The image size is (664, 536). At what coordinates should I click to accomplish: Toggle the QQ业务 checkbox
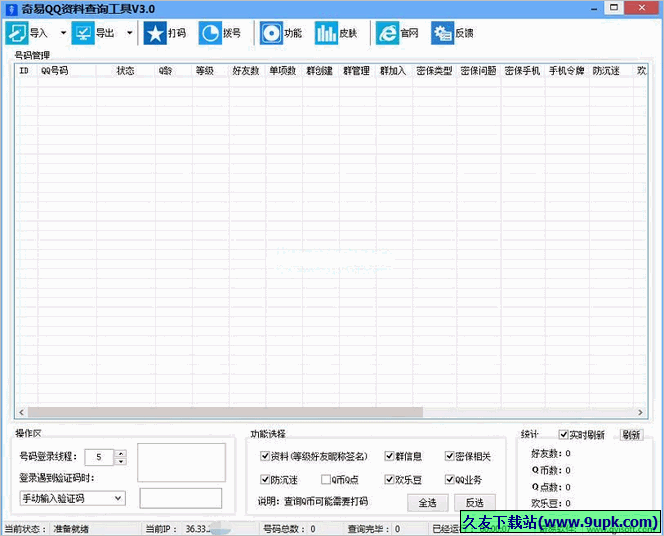coord(450,479)
